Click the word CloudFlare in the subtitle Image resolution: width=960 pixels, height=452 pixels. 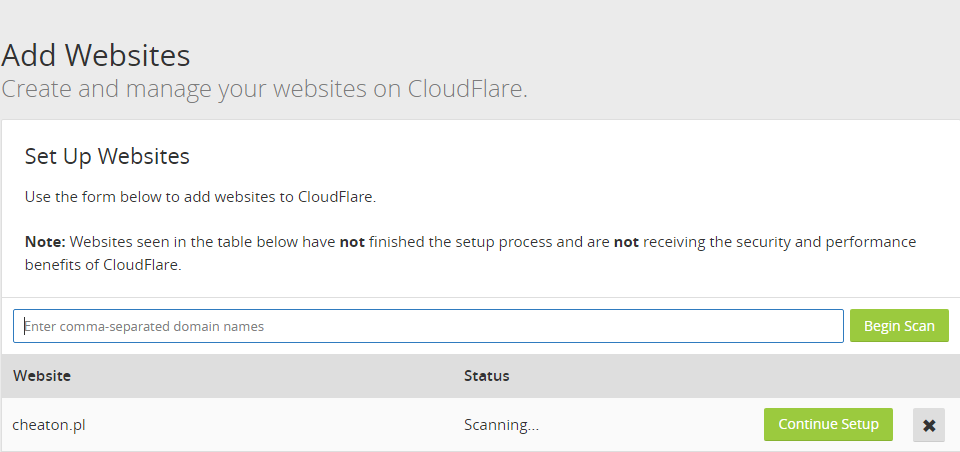click(x=467, y=88)
